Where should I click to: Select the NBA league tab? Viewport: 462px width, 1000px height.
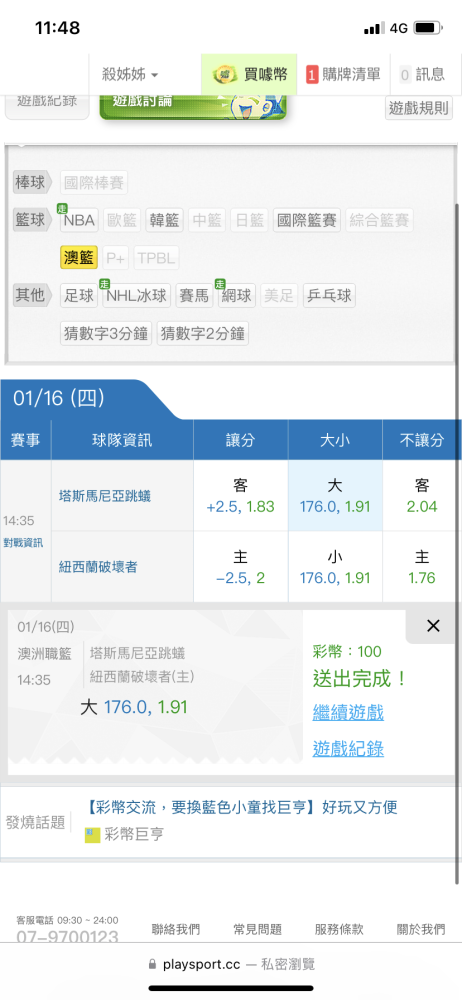pos(79,221)
